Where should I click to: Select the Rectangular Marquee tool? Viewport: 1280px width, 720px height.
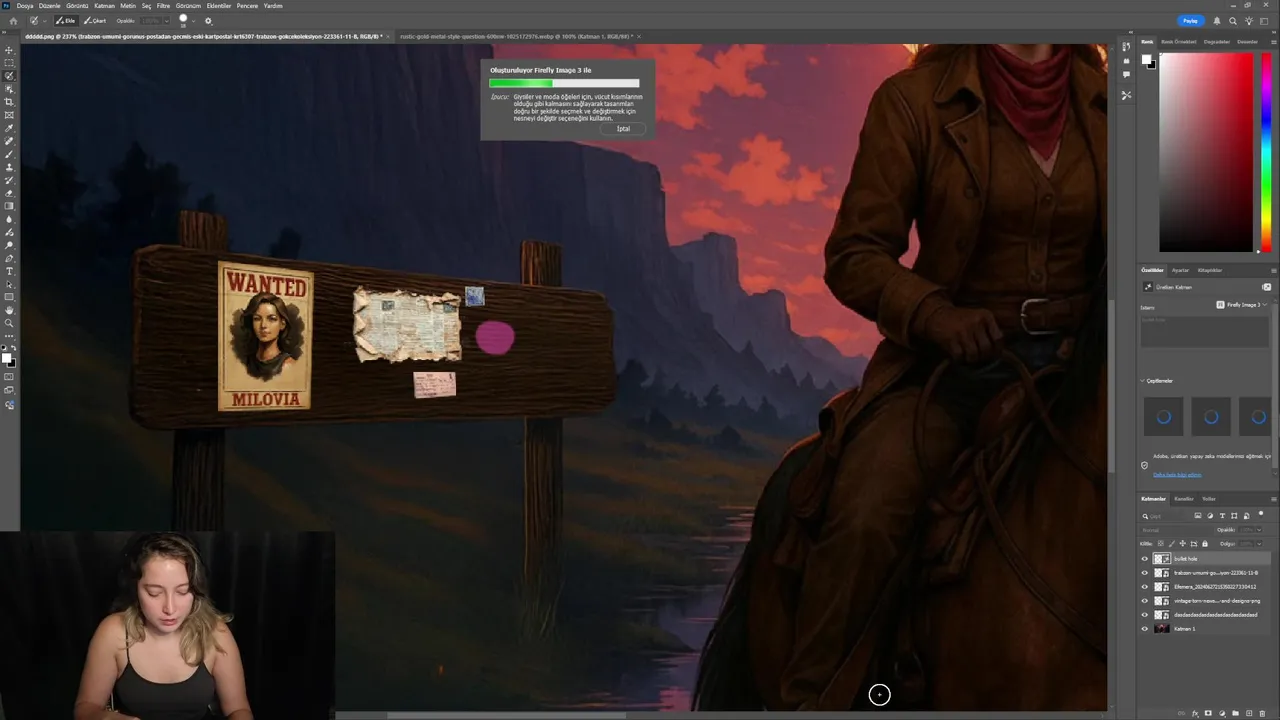coord(9,63)
